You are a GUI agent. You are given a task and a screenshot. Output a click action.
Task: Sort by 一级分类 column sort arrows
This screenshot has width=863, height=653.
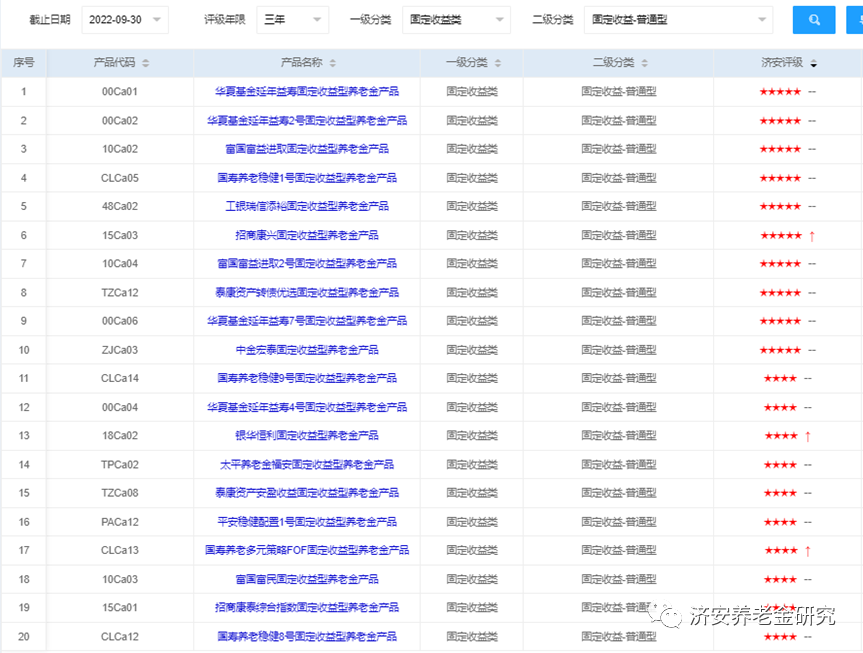pos(498,63)
